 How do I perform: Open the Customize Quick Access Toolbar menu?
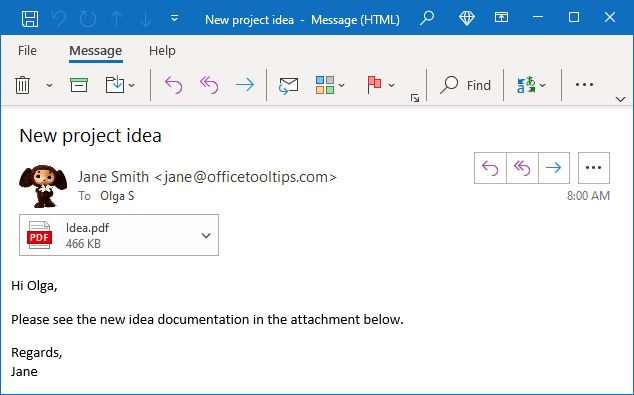[x=174, y=18]
